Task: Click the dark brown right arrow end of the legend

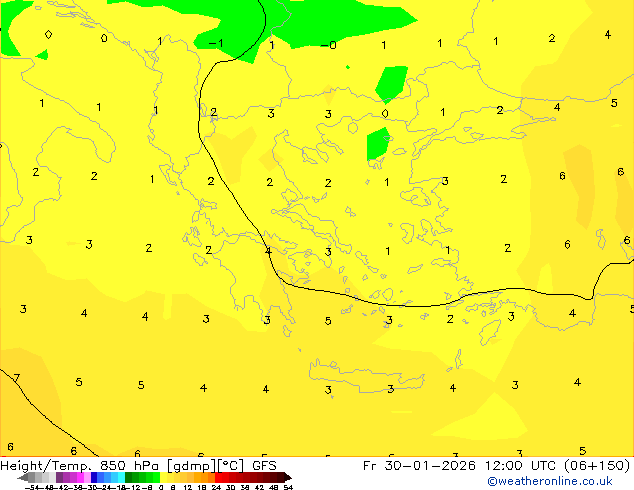Action: [x=288, y=478]
